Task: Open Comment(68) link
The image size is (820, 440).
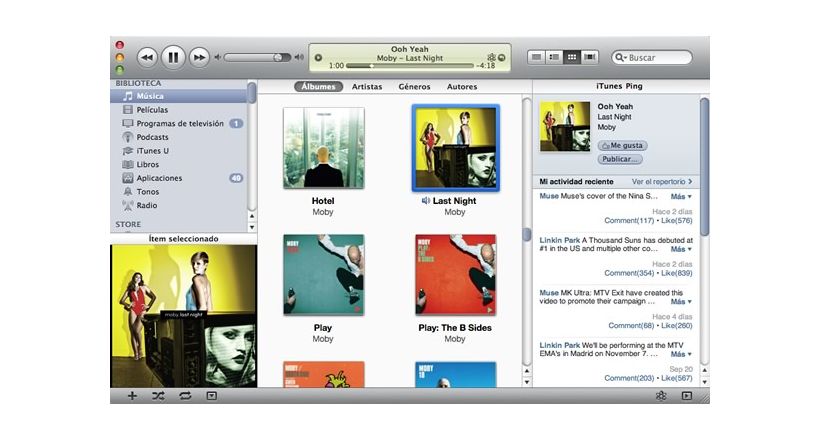Action: 631,325
